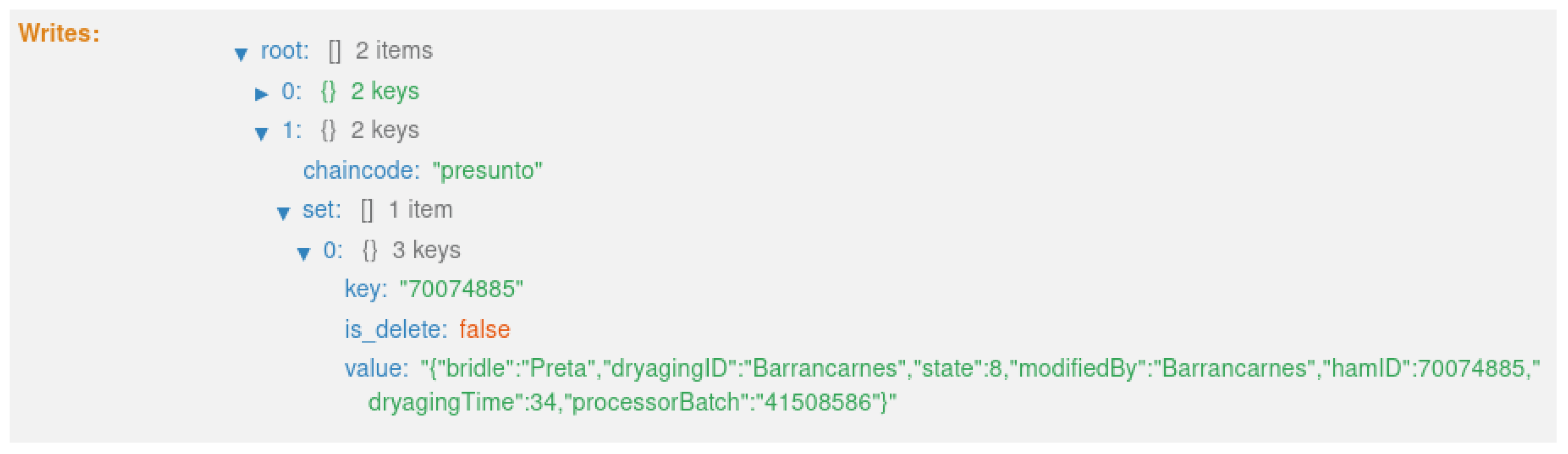Collapse item 1 disclosure triangle
The width and height of the screenshot is (1568, 454).
262,133
